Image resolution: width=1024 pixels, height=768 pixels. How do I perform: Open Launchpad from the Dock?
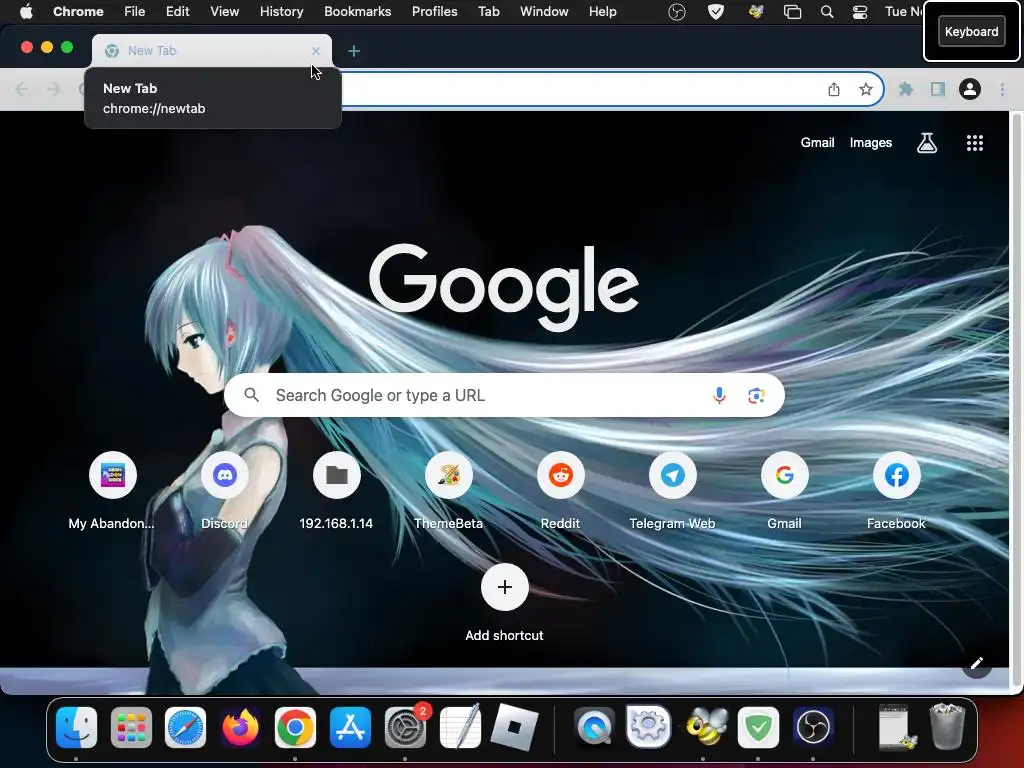click(x=131, y=727)
